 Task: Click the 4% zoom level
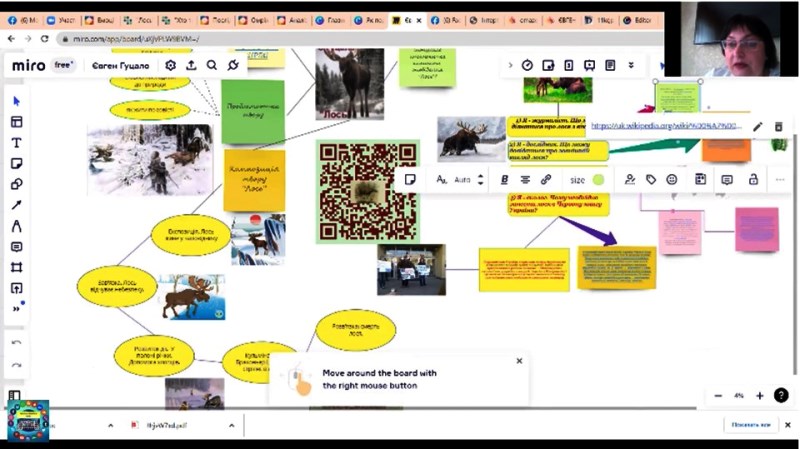click(739, 395)
